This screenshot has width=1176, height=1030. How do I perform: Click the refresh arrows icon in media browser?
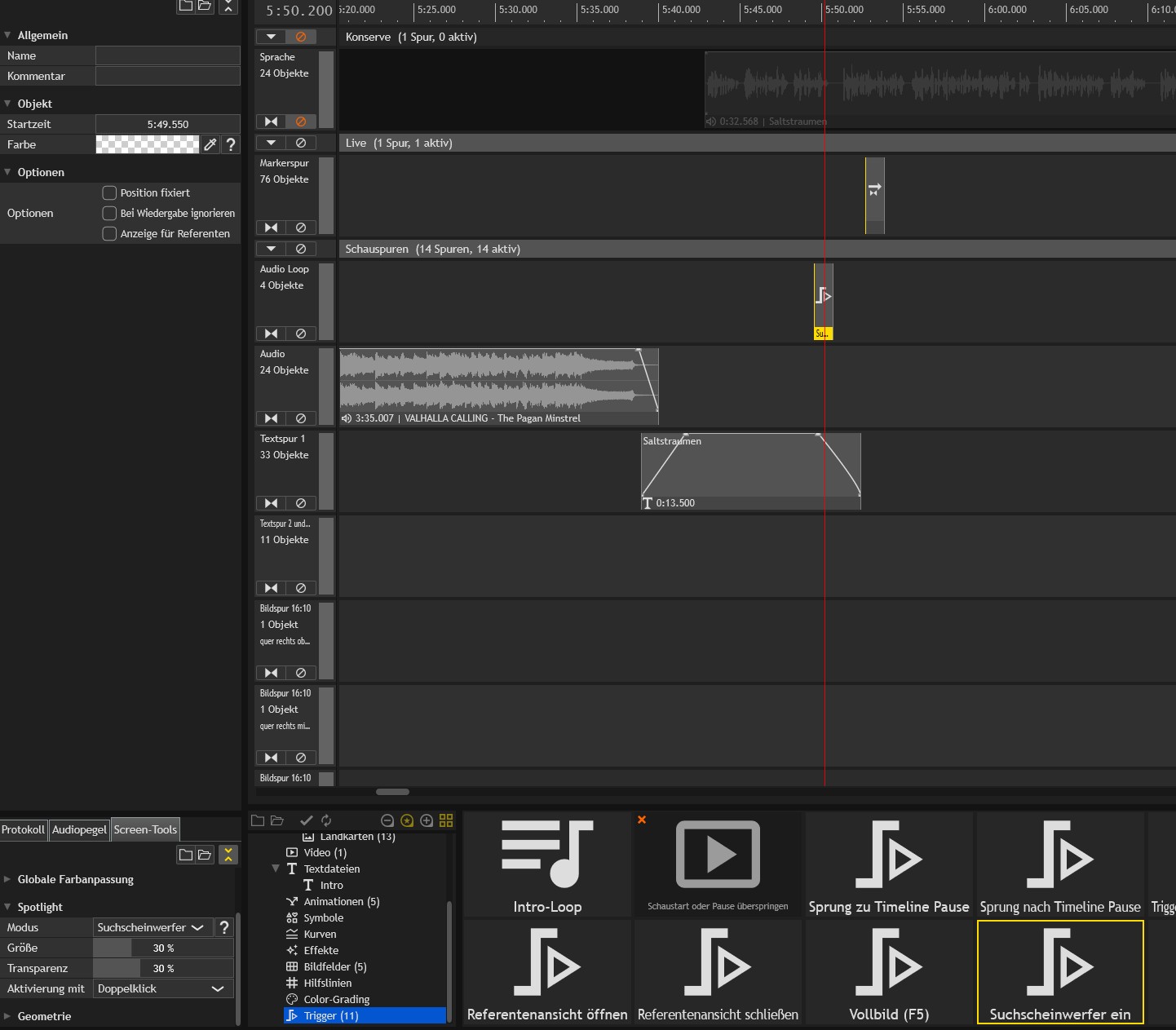coord(326,820)
